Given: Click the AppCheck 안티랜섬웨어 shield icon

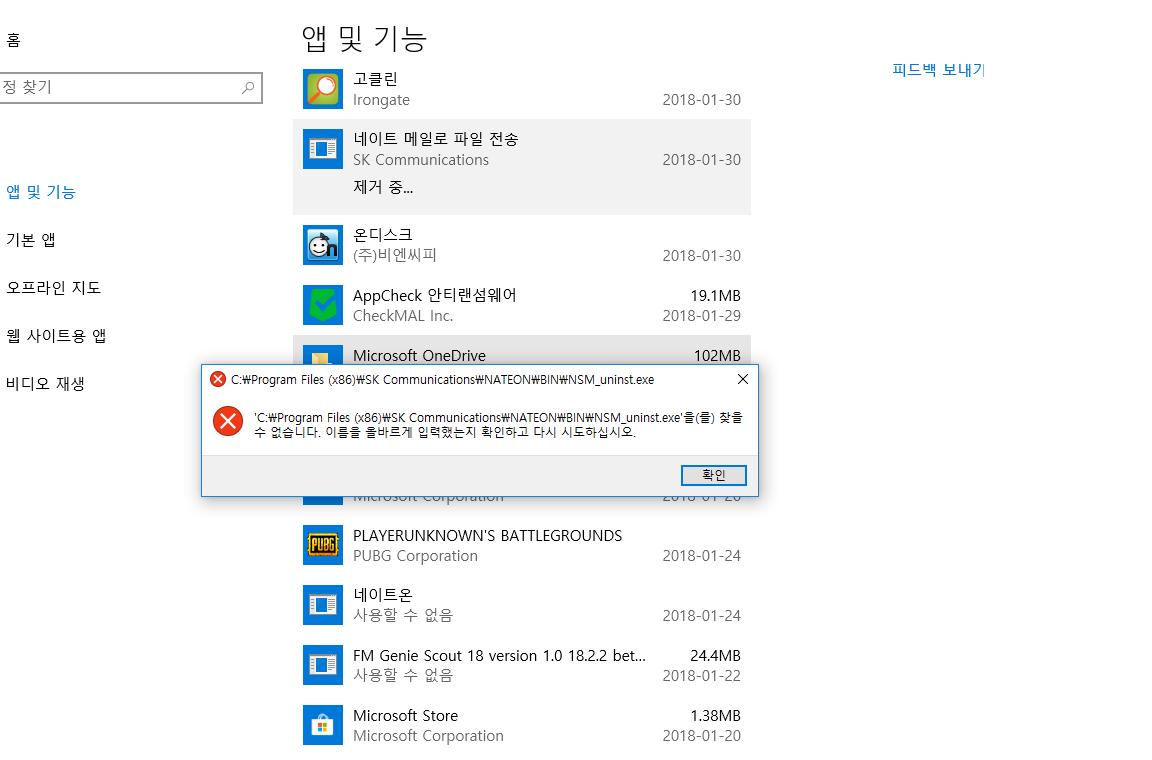Looking at the screenshot, I should [323, 305].
